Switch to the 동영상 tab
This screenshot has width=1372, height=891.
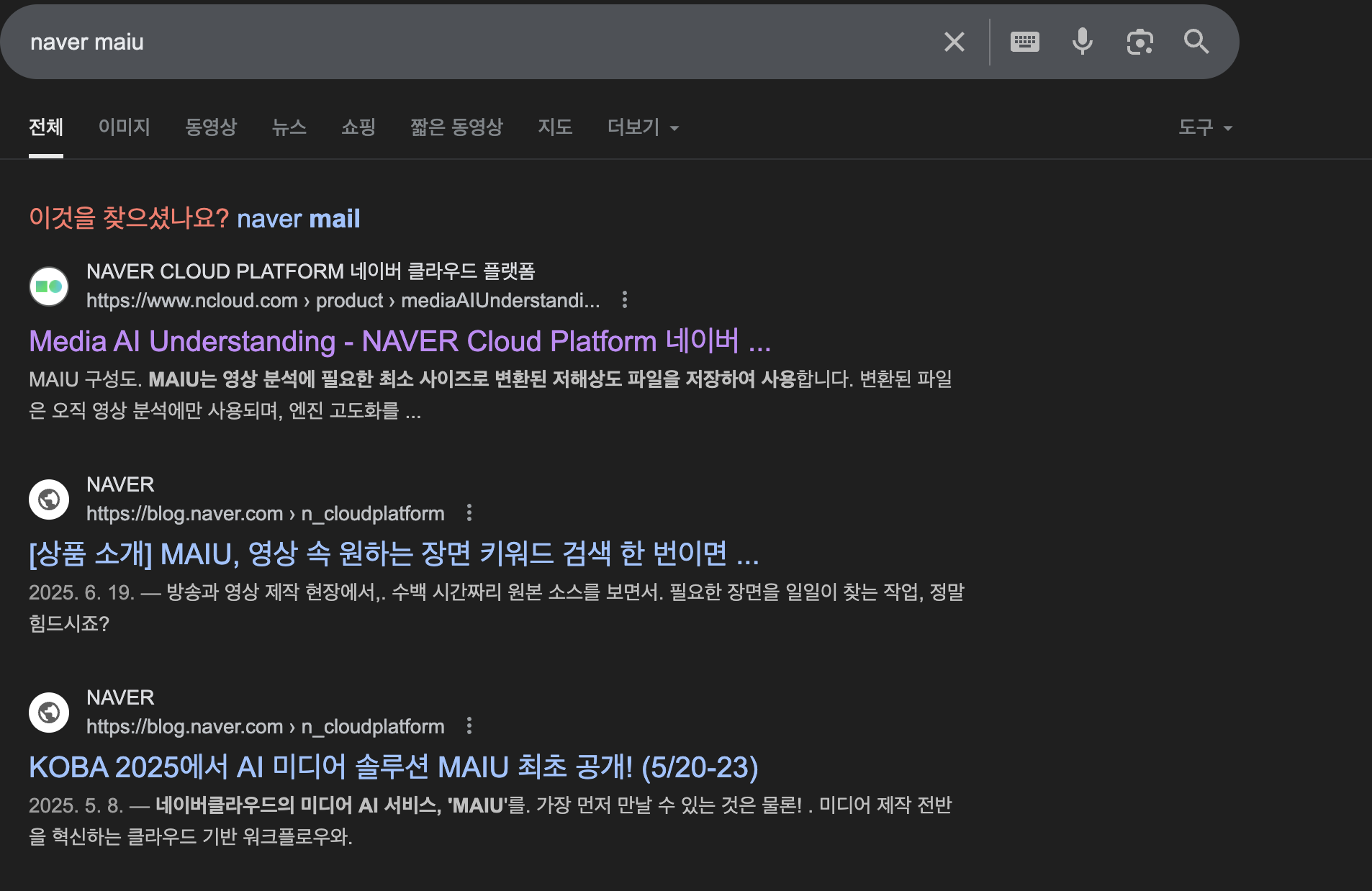coord(211,127)
